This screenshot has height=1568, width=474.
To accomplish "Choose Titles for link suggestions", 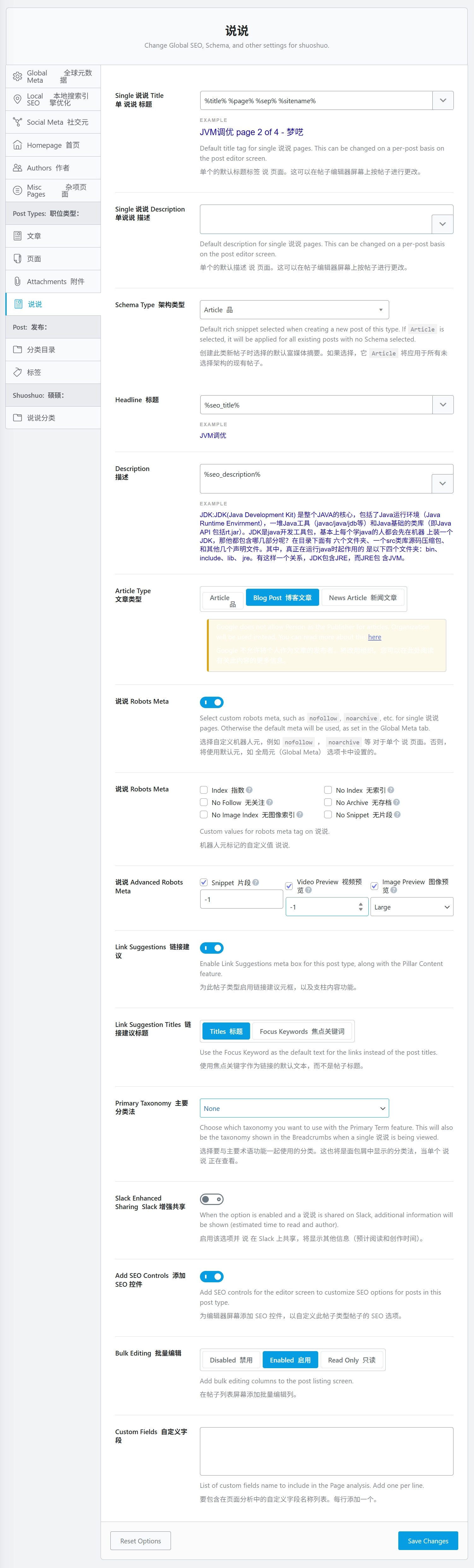I will [x=226, y=1032].
